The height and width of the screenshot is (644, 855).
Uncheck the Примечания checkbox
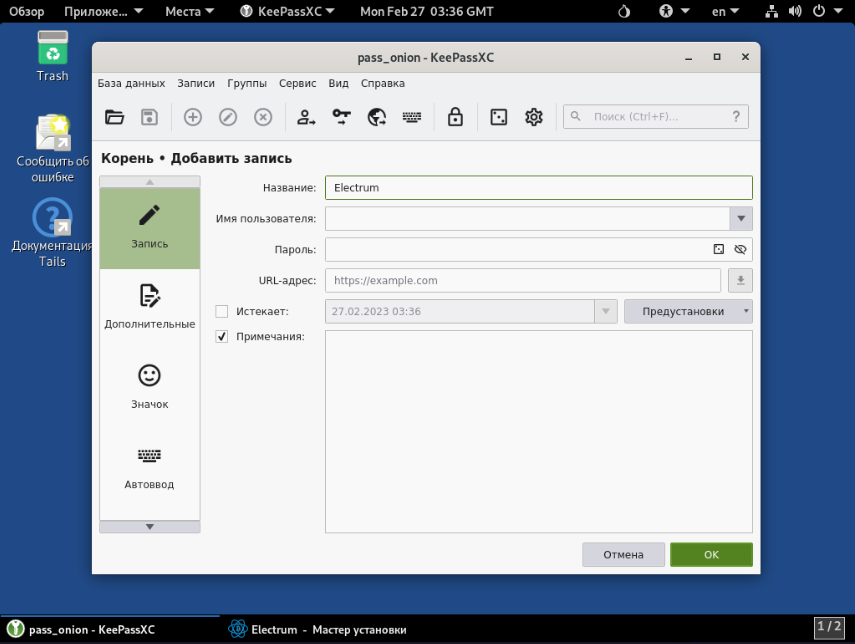pyautogui.click(x=222, y=337)
